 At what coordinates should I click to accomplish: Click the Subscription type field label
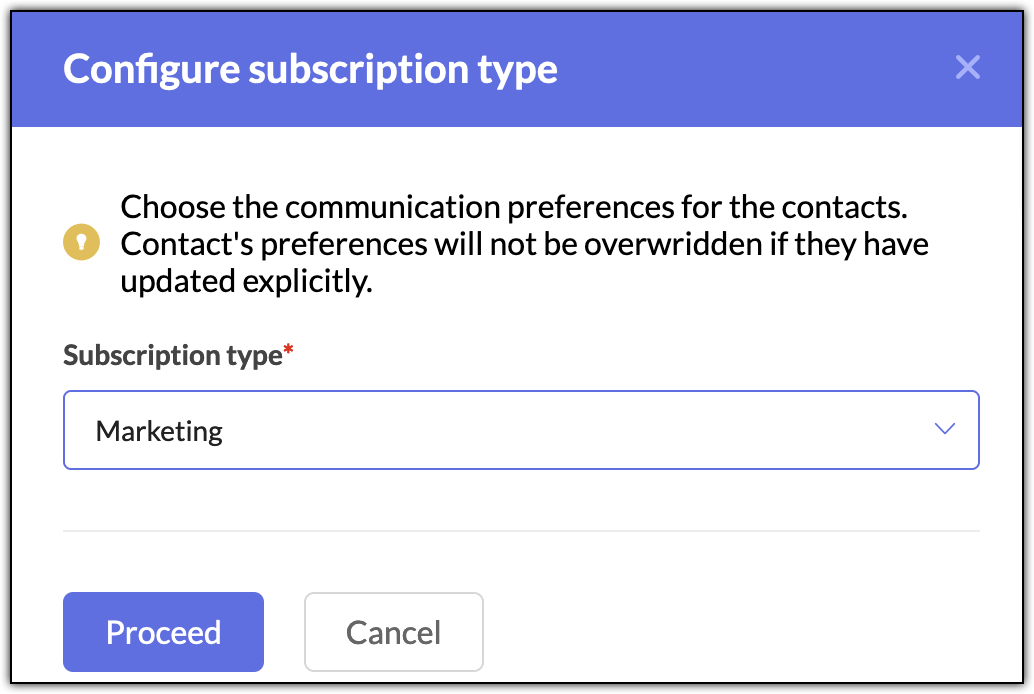point(172,356)
